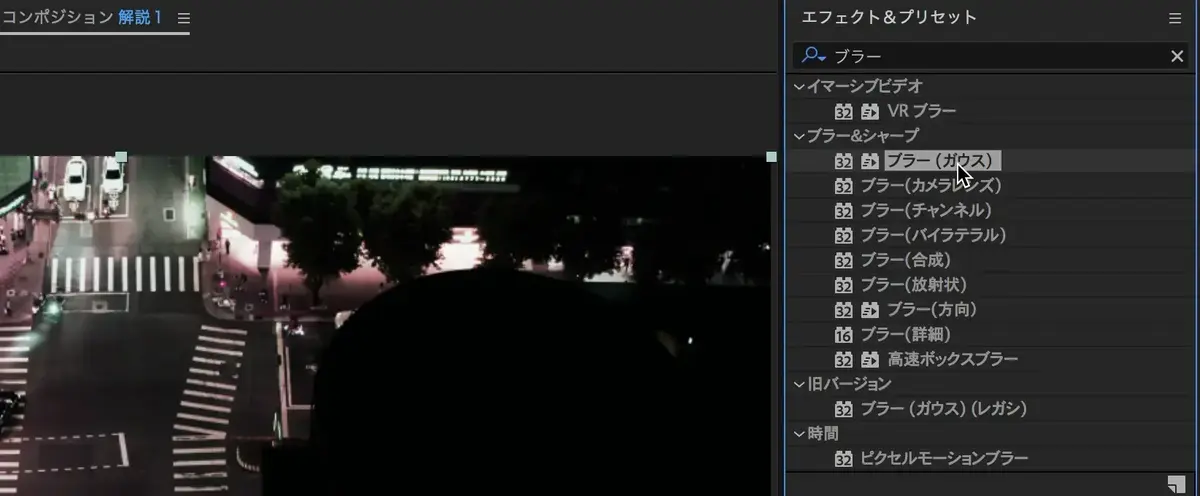
Task: Clear the search field with X
Action: (1177, 56)
